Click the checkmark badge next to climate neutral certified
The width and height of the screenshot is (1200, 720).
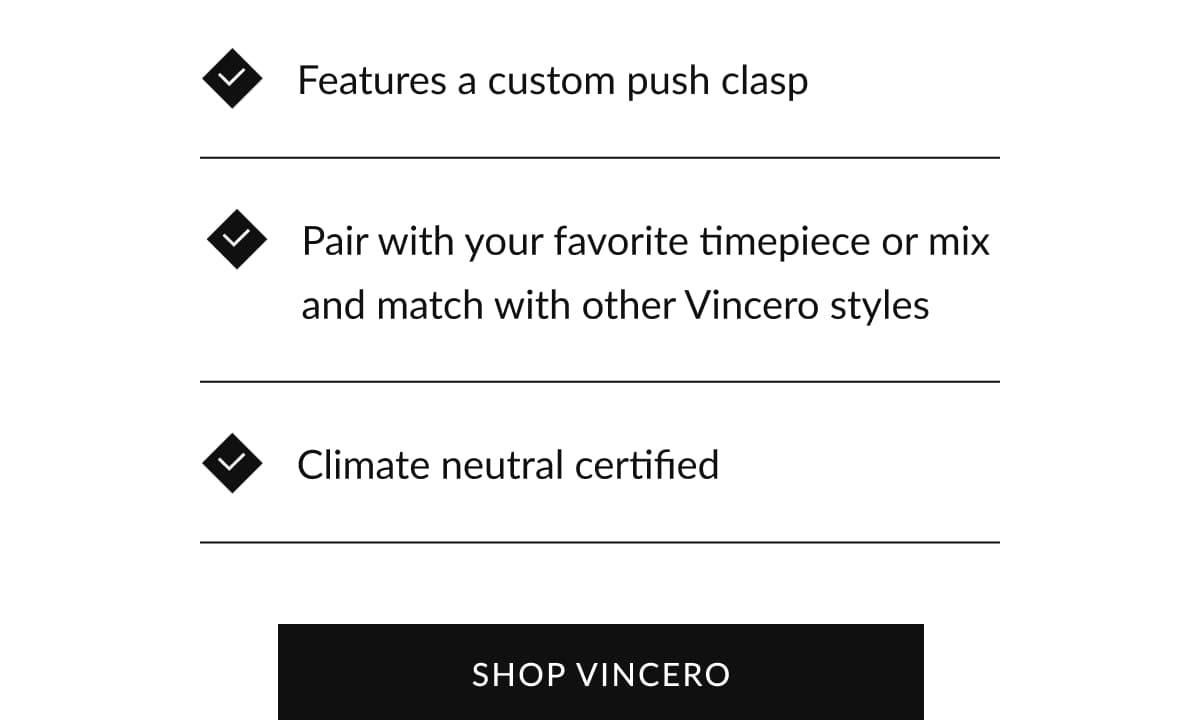(x=231, y=462)
